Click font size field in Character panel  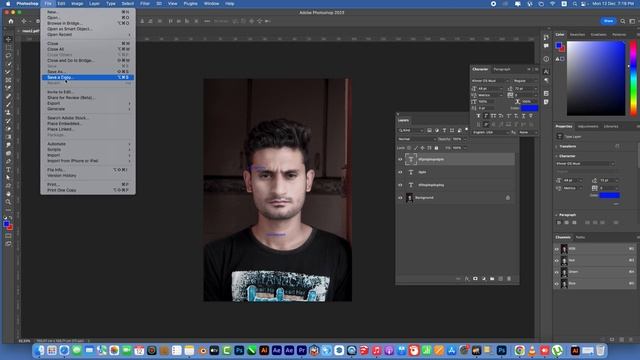tap(490, 89)
